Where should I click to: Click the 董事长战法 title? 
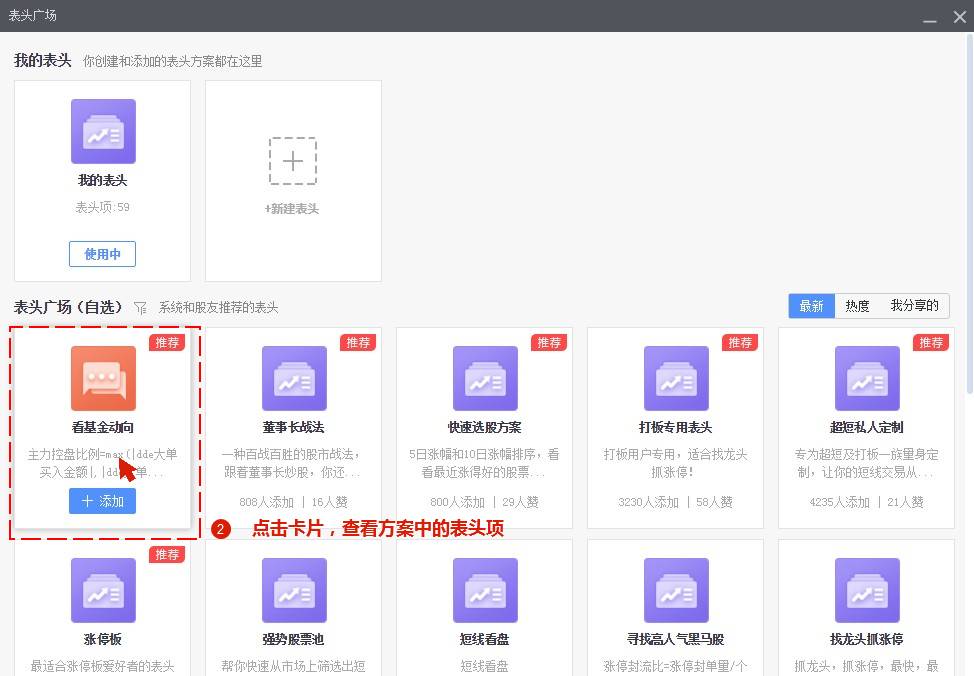(293, 427)
